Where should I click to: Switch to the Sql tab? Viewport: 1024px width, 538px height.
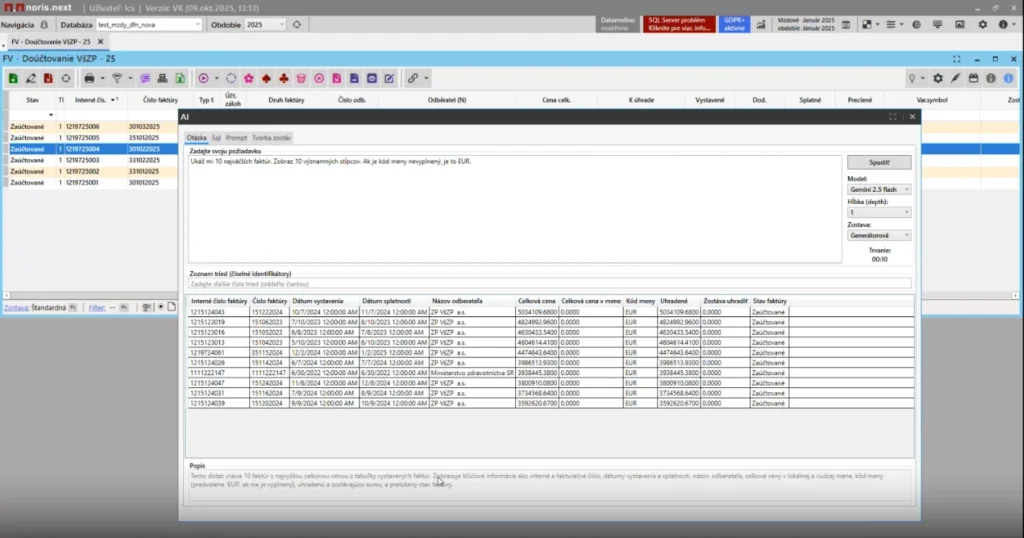(x=216, y=137)
